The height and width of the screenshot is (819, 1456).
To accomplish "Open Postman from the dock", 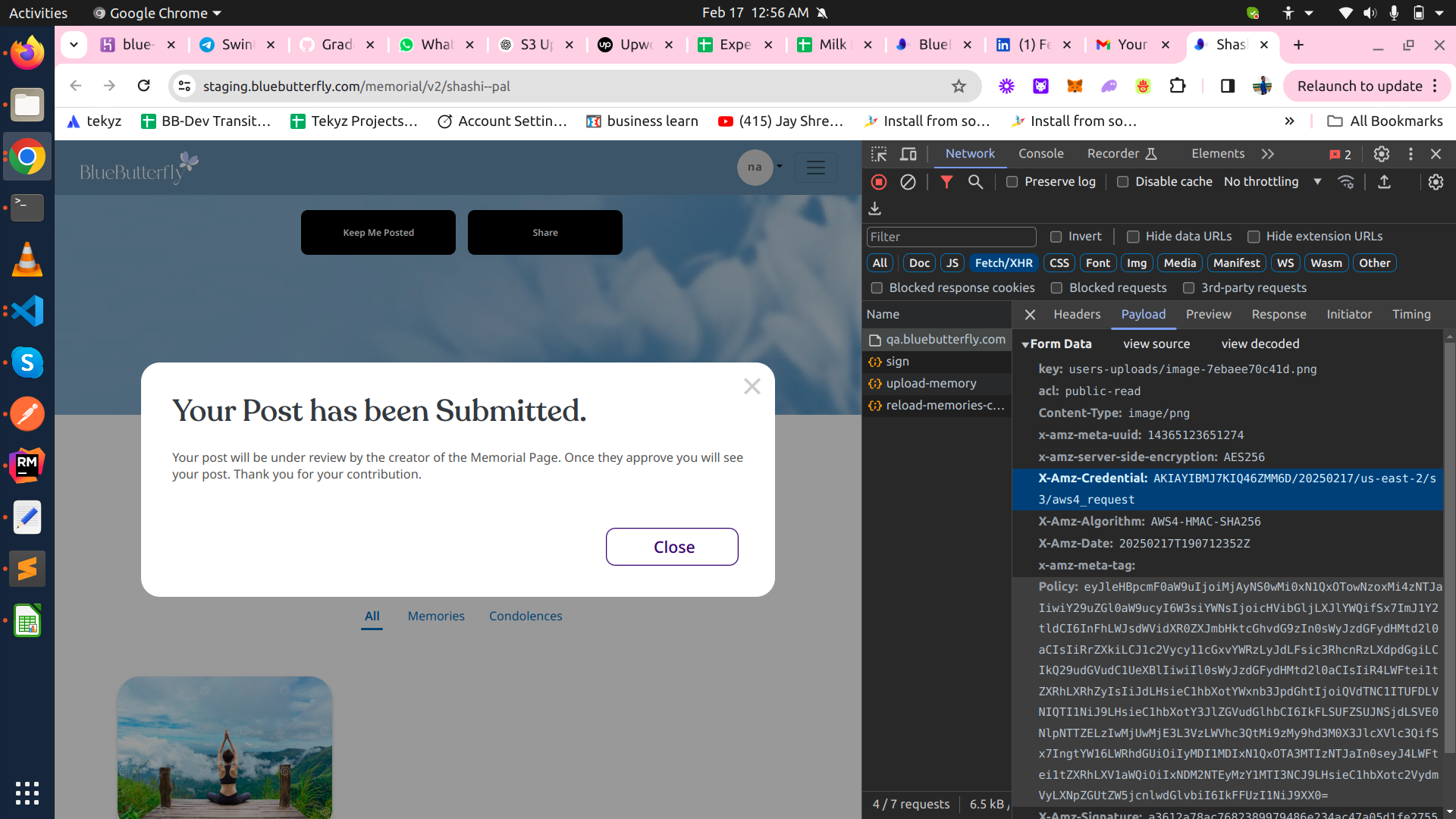I will [27, 414].
